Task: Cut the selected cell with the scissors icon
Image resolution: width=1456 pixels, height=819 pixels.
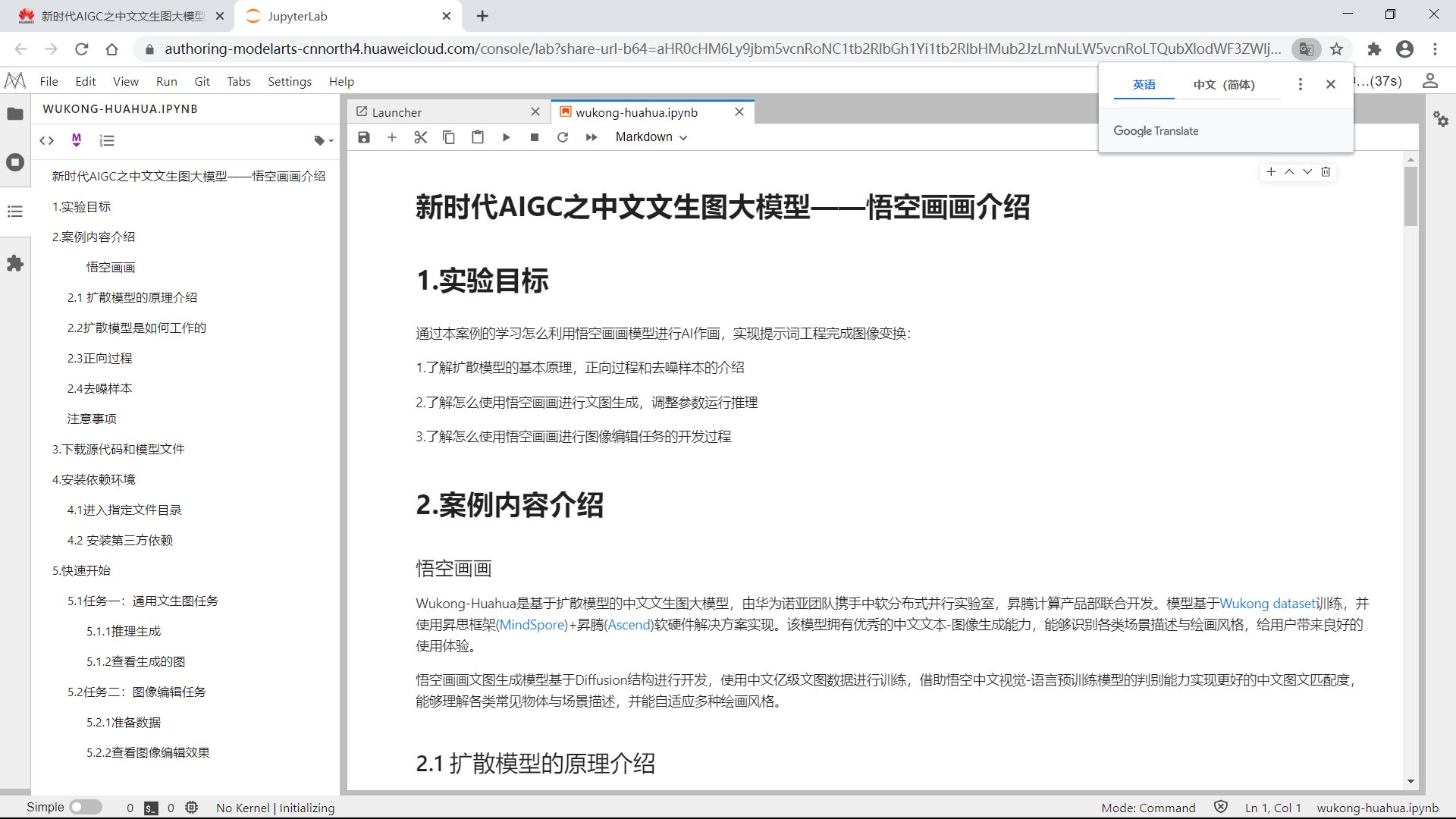Action: [x=421, y=137]
